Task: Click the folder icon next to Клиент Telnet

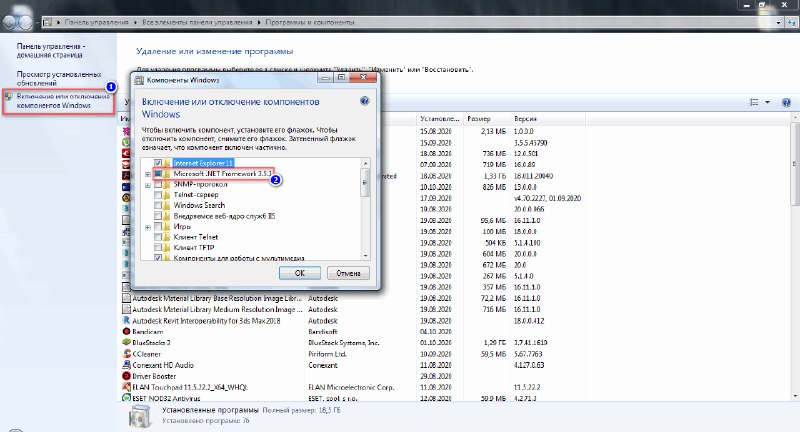Action: [x=167, y=237]
